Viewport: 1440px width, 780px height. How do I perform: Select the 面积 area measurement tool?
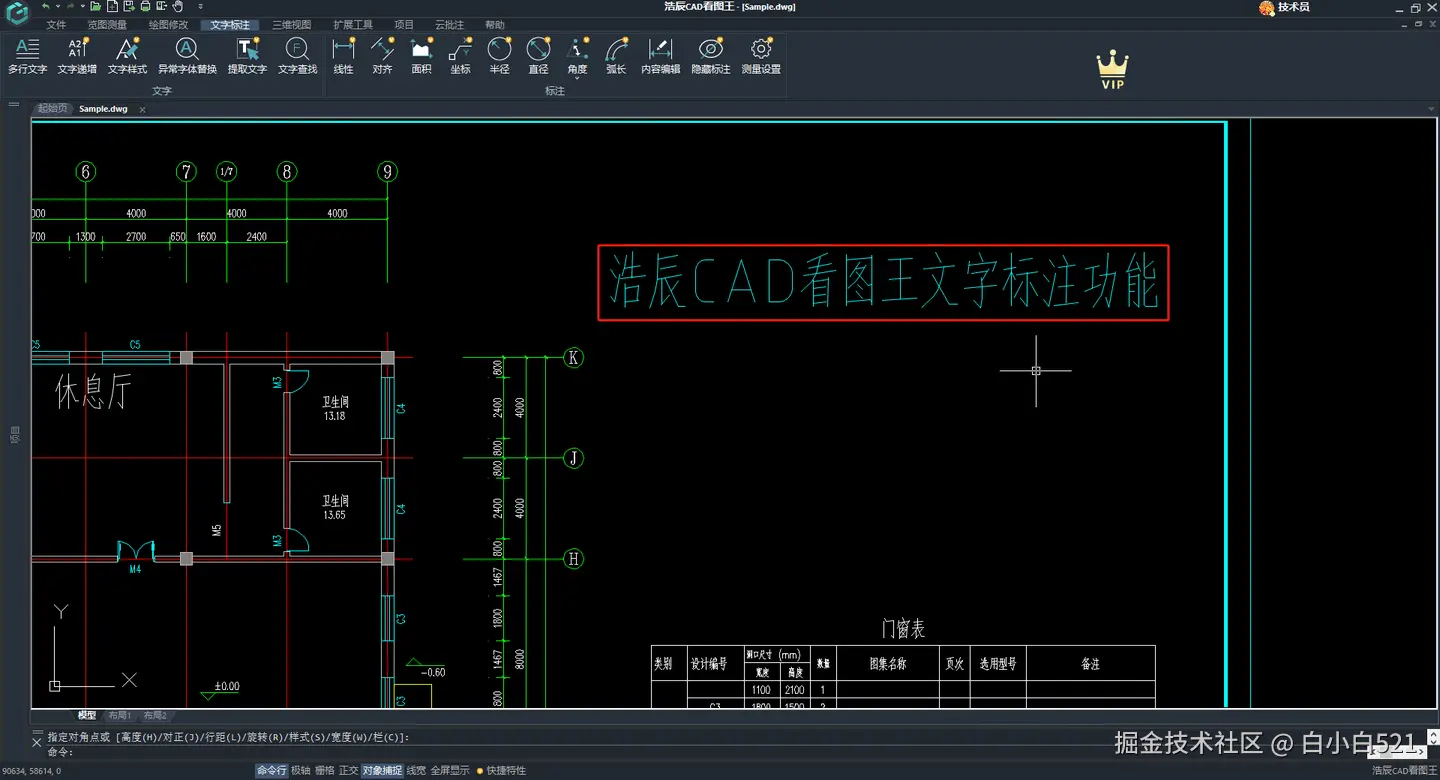click(x=421, y=56)
